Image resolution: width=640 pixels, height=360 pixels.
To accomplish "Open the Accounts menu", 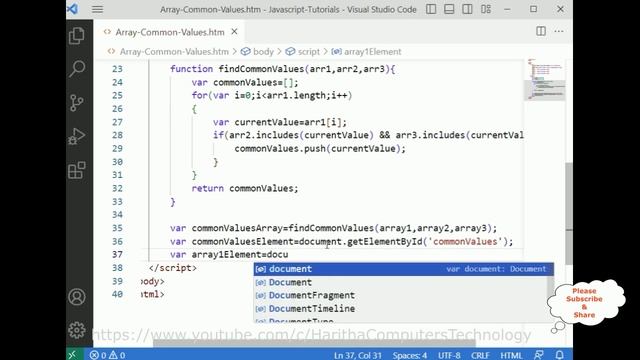I will point(77,297).
